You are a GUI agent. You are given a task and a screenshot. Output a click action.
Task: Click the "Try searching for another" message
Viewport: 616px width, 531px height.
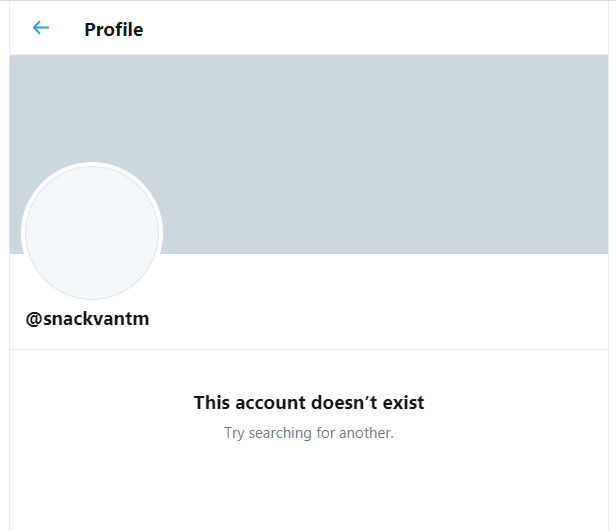coord(309,433)
